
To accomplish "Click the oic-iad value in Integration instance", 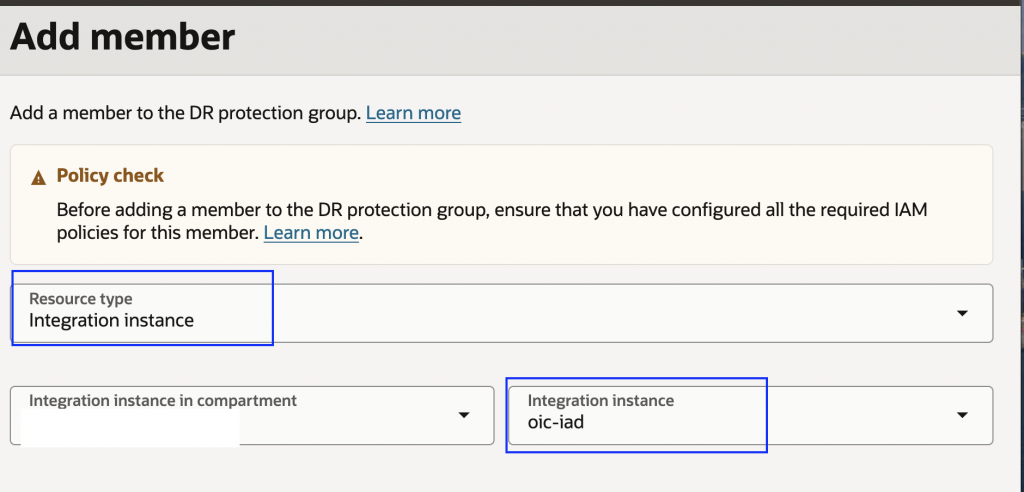I will [555, 423].
